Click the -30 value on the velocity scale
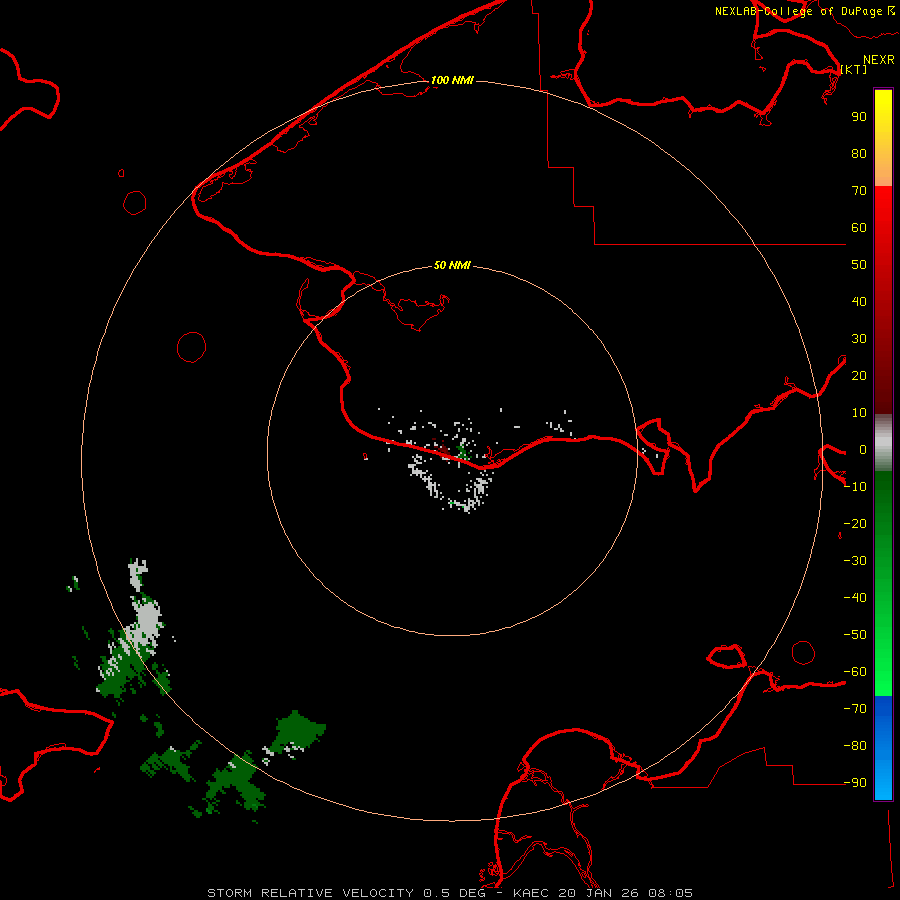 pos(855,561)
